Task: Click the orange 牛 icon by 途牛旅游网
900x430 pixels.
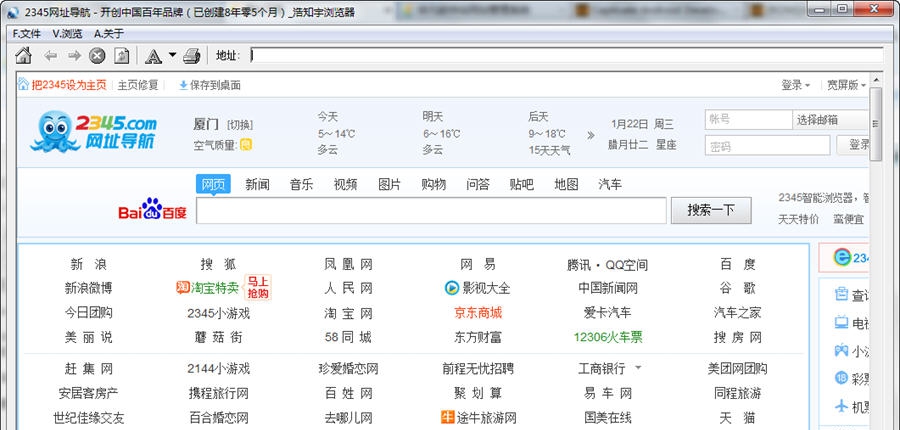Action: click(x=447, y=417)
